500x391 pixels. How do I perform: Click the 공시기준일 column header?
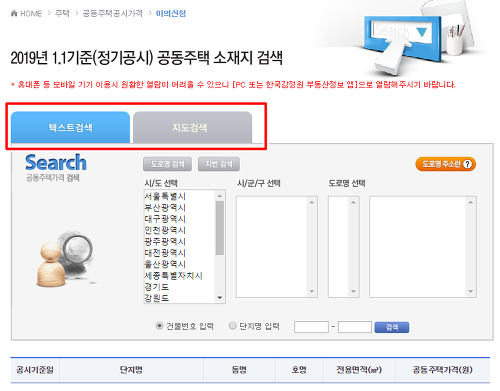[x=35, y=370]
